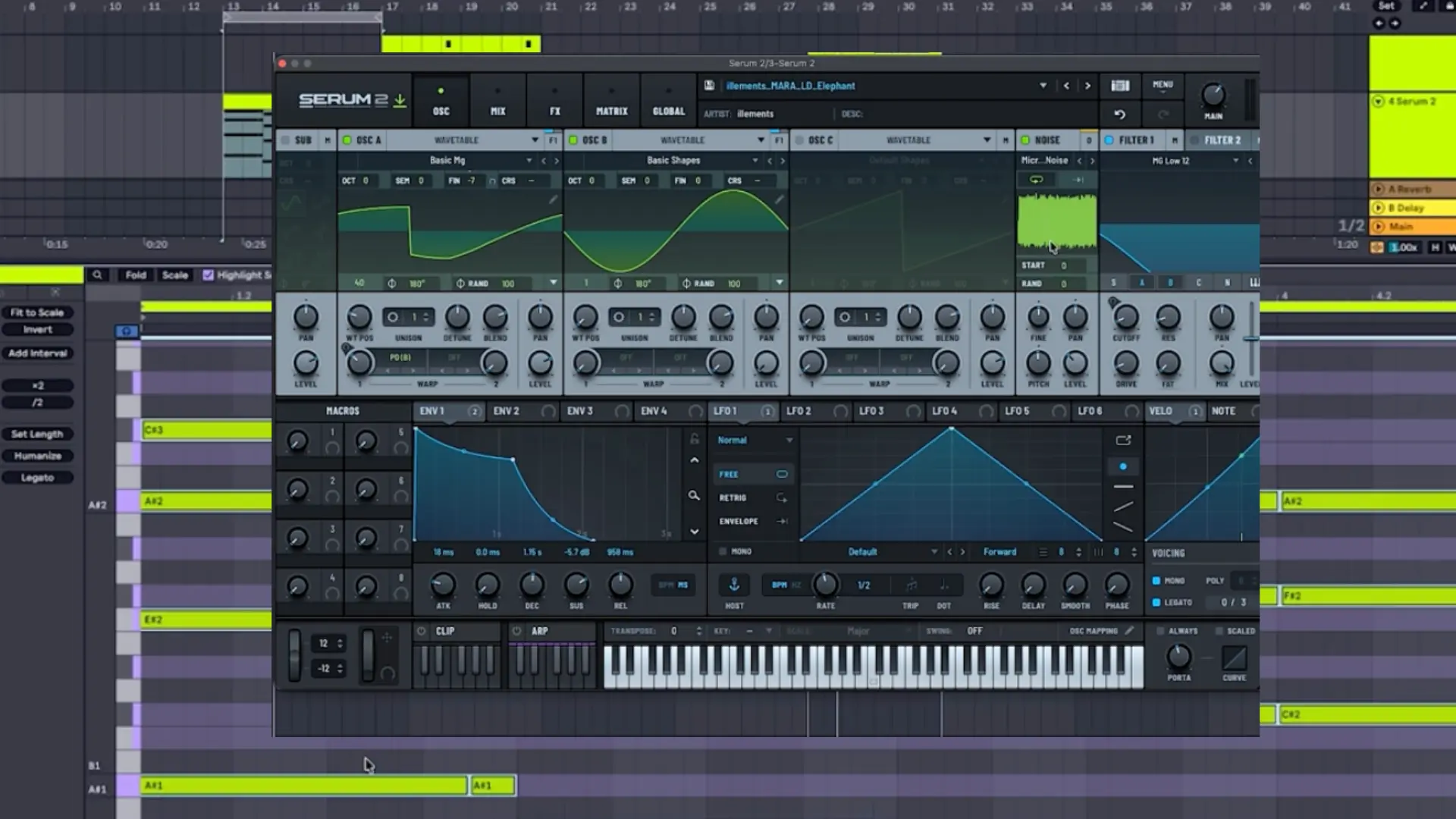The height and width of the screenshot is (819, 1456).
Task: Edit OSC mapping pencil icon
Action: pos(1130,631)
